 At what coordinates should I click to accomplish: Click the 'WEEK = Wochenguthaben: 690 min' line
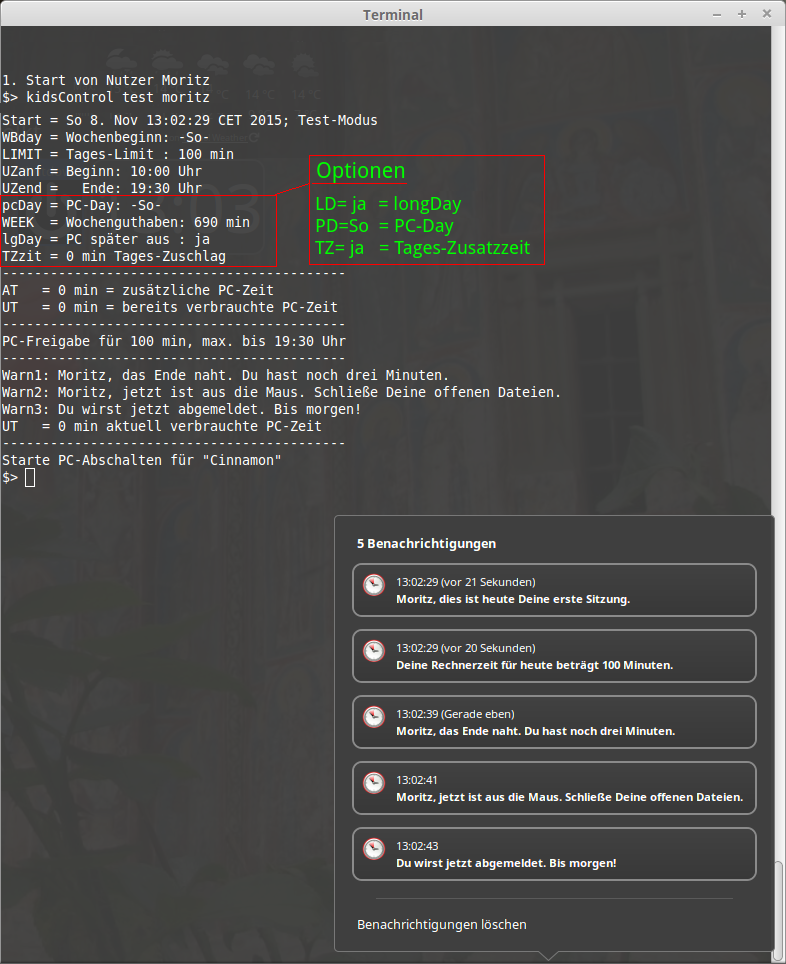pos(125,223)
